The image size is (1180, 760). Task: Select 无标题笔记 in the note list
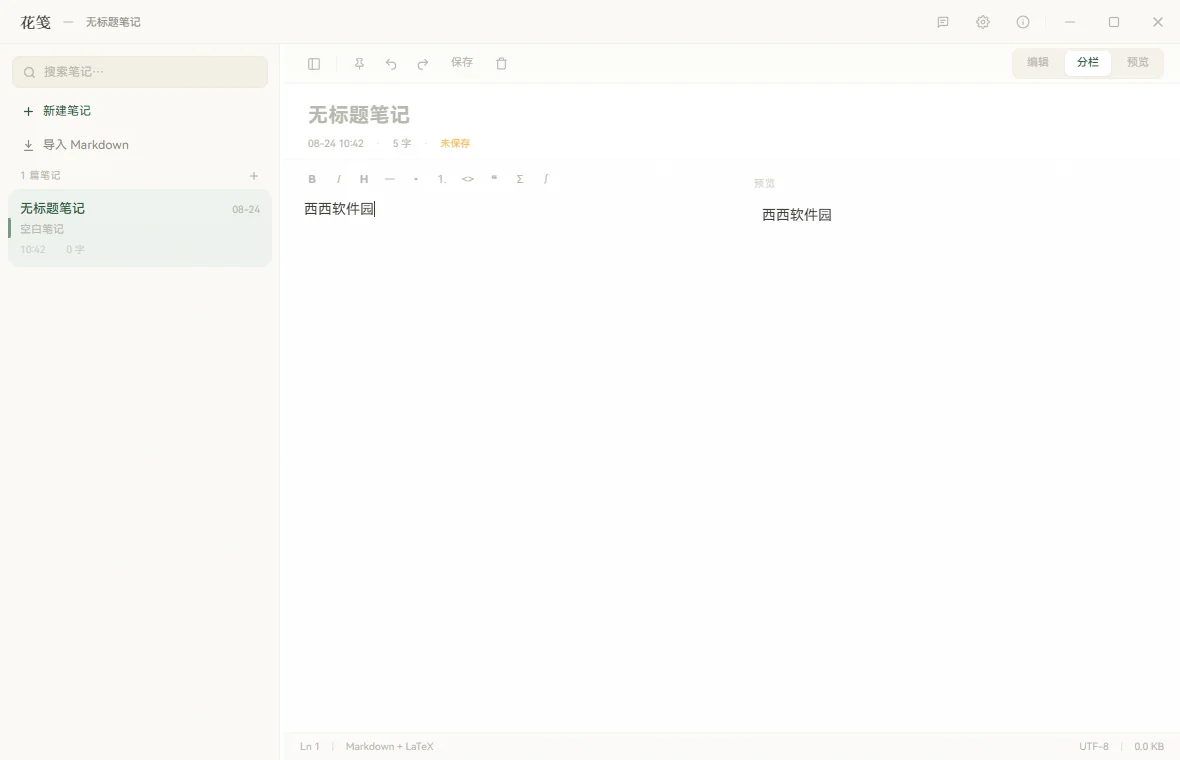click(140, 228)
